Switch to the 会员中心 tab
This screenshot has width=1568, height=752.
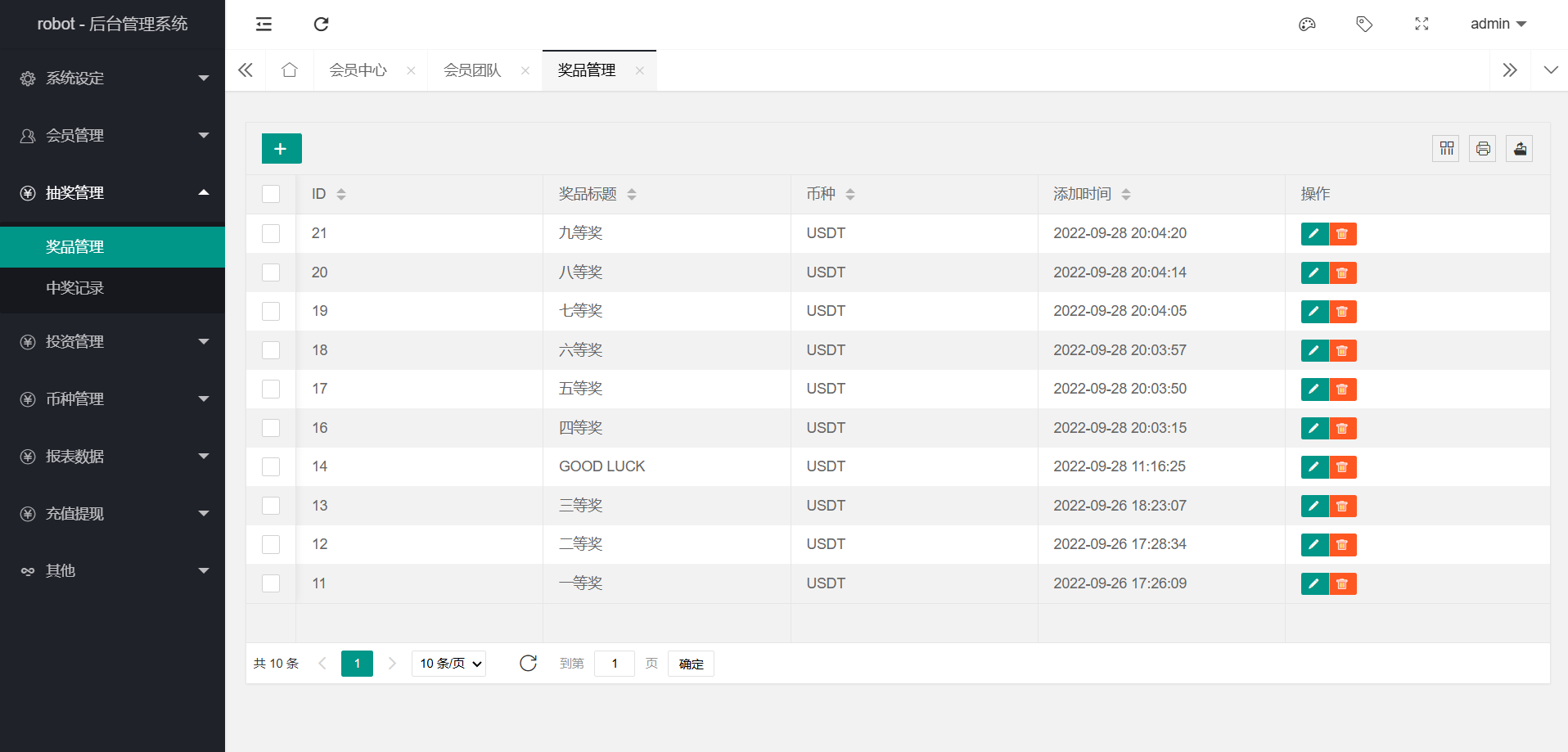click(x=358, y=70)
